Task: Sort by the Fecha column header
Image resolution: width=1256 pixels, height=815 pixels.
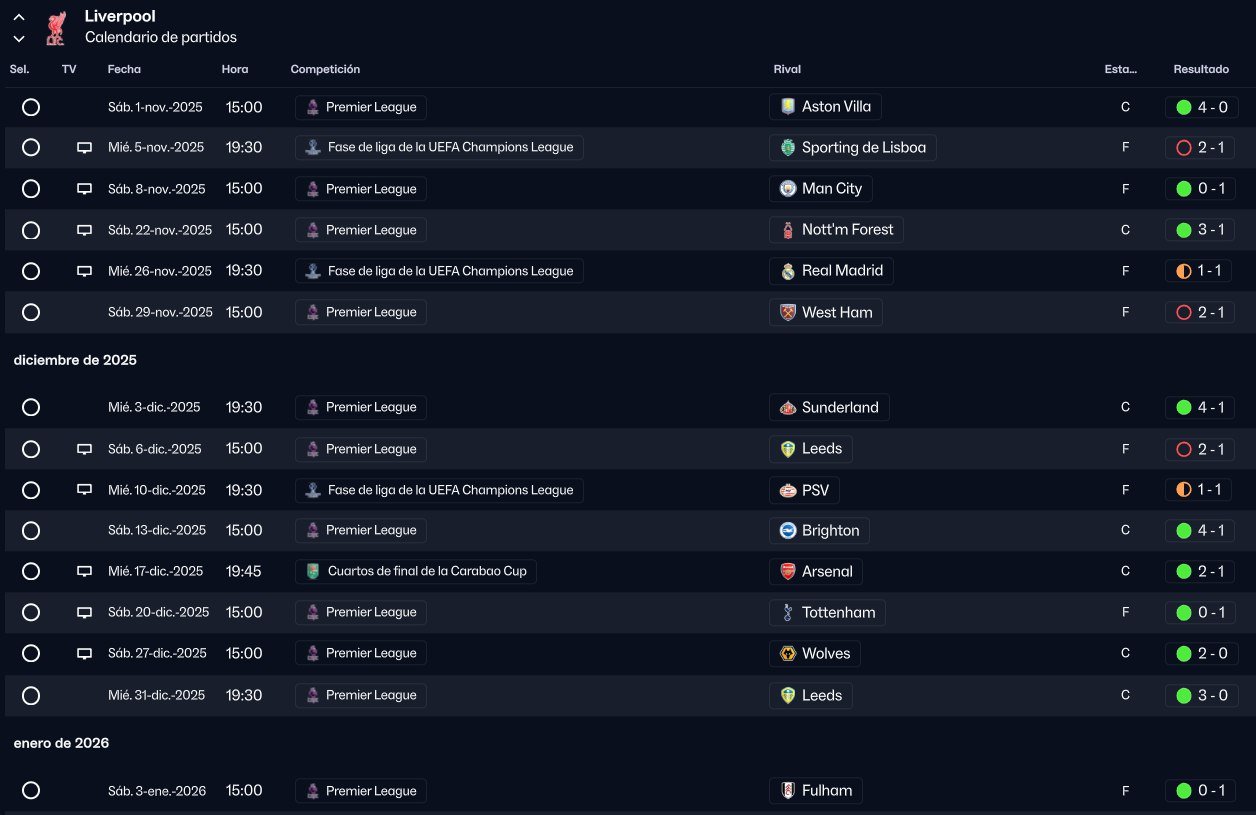Action: coord(124,70)
